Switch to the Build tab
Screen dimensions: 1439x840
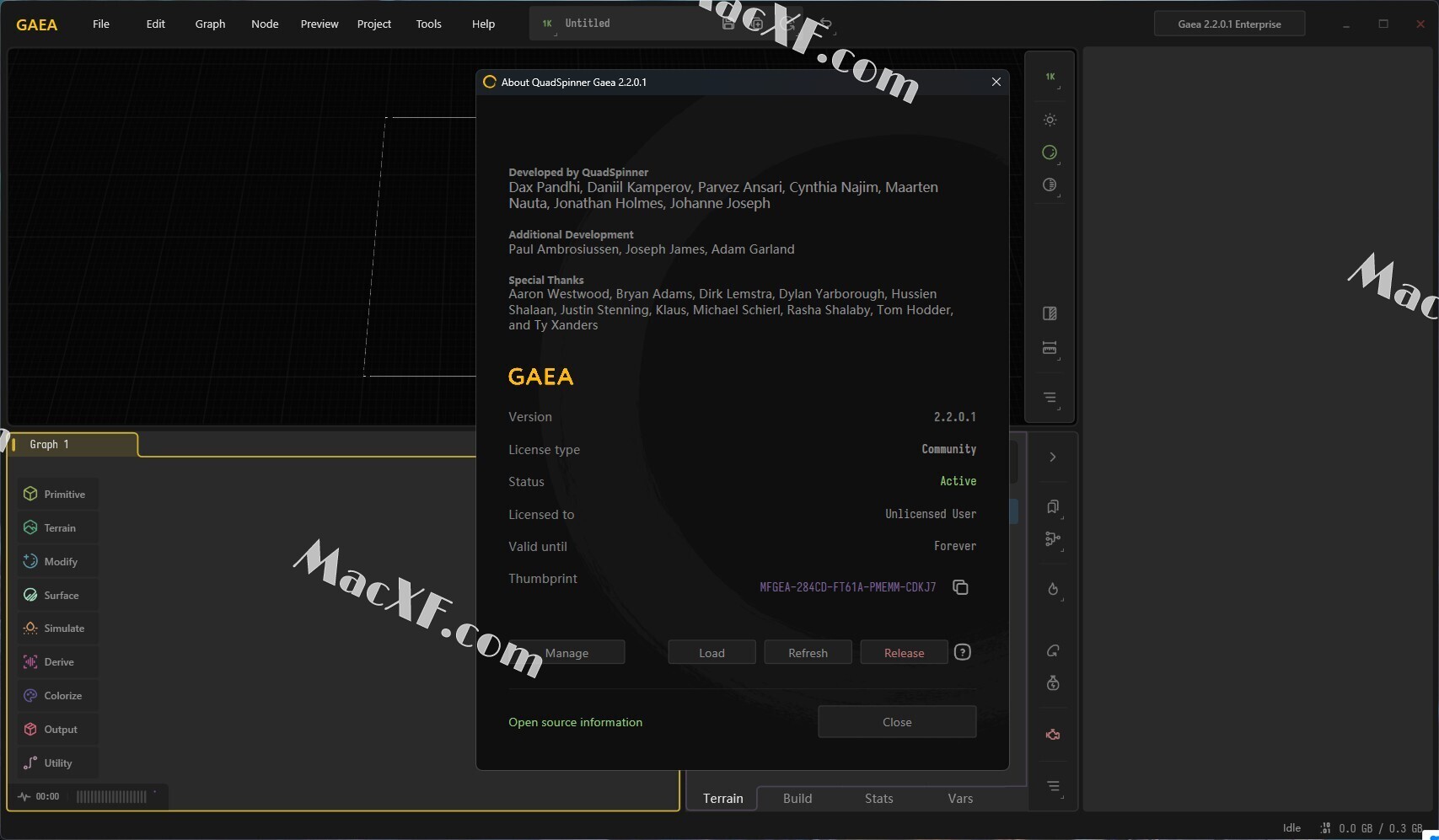[x=797, y=798]
